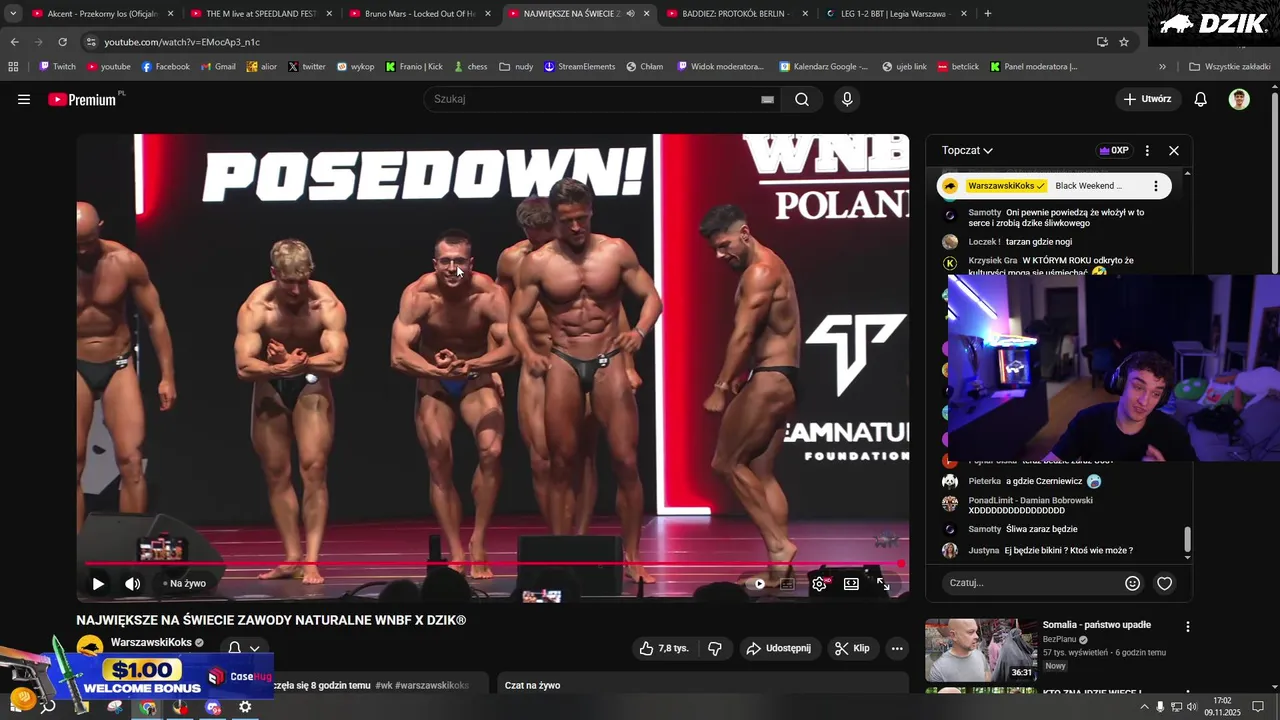
Task: Click the chat input field Czatuj...
Action: point(1030,583)
